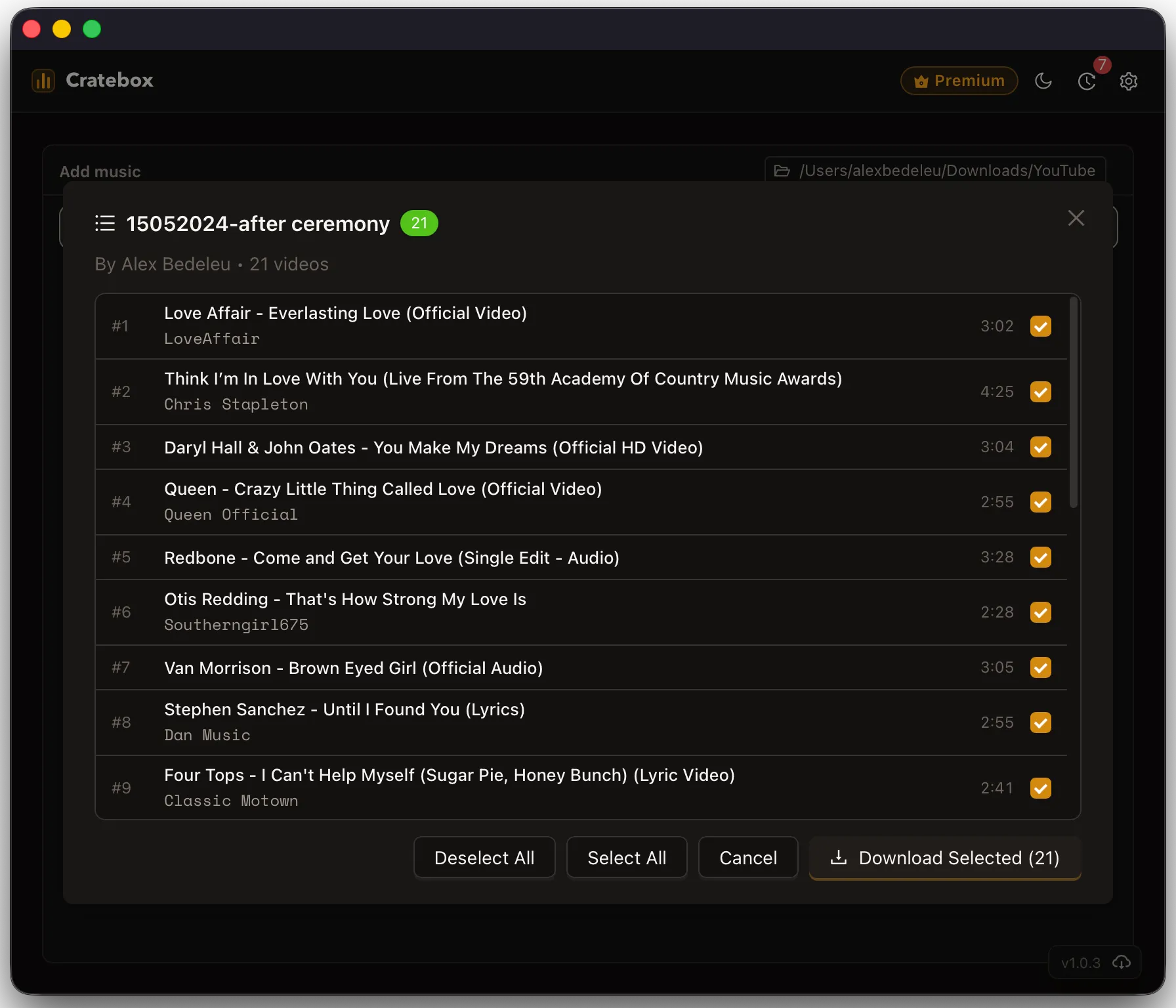Uncheck Love Affair - Everlasting Love
Image resolution: width=1176 pixels, height=1008 pixels.
[1041, 326]
